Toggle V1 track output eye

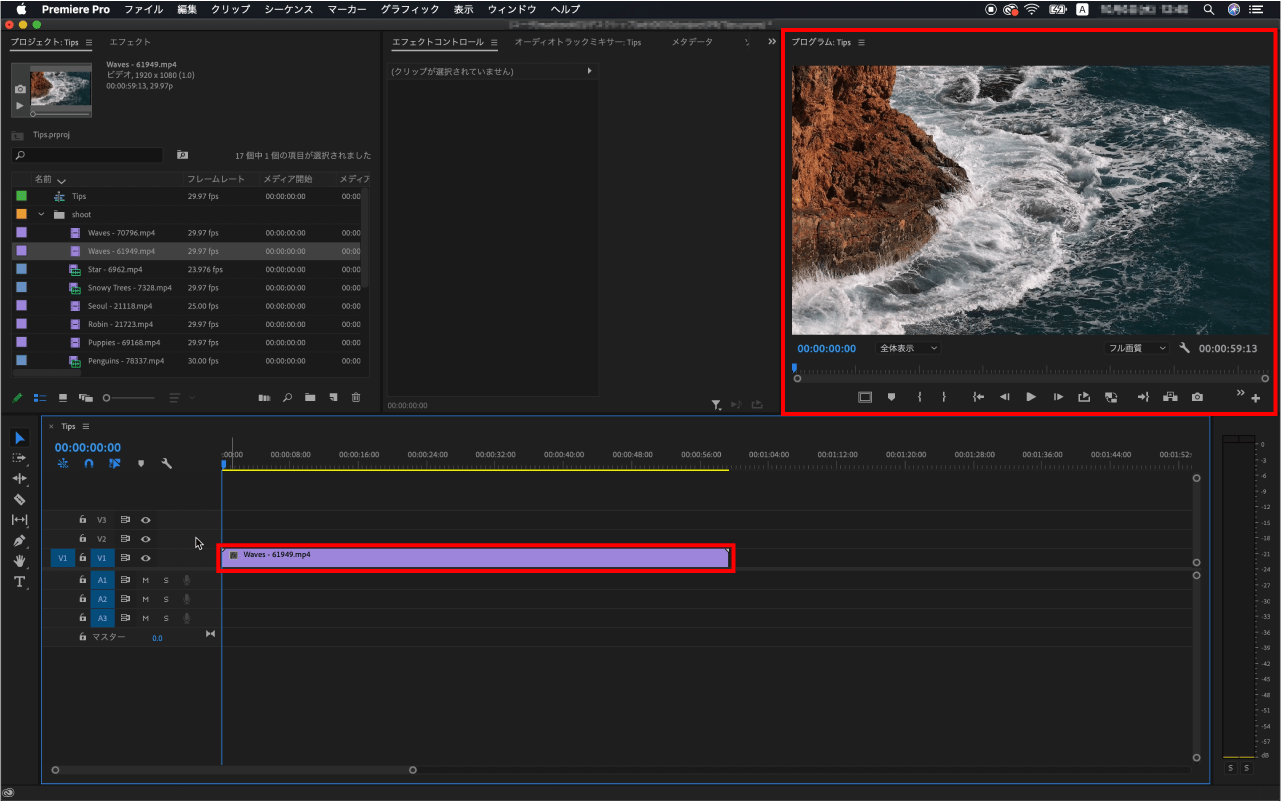coord(146,558)
